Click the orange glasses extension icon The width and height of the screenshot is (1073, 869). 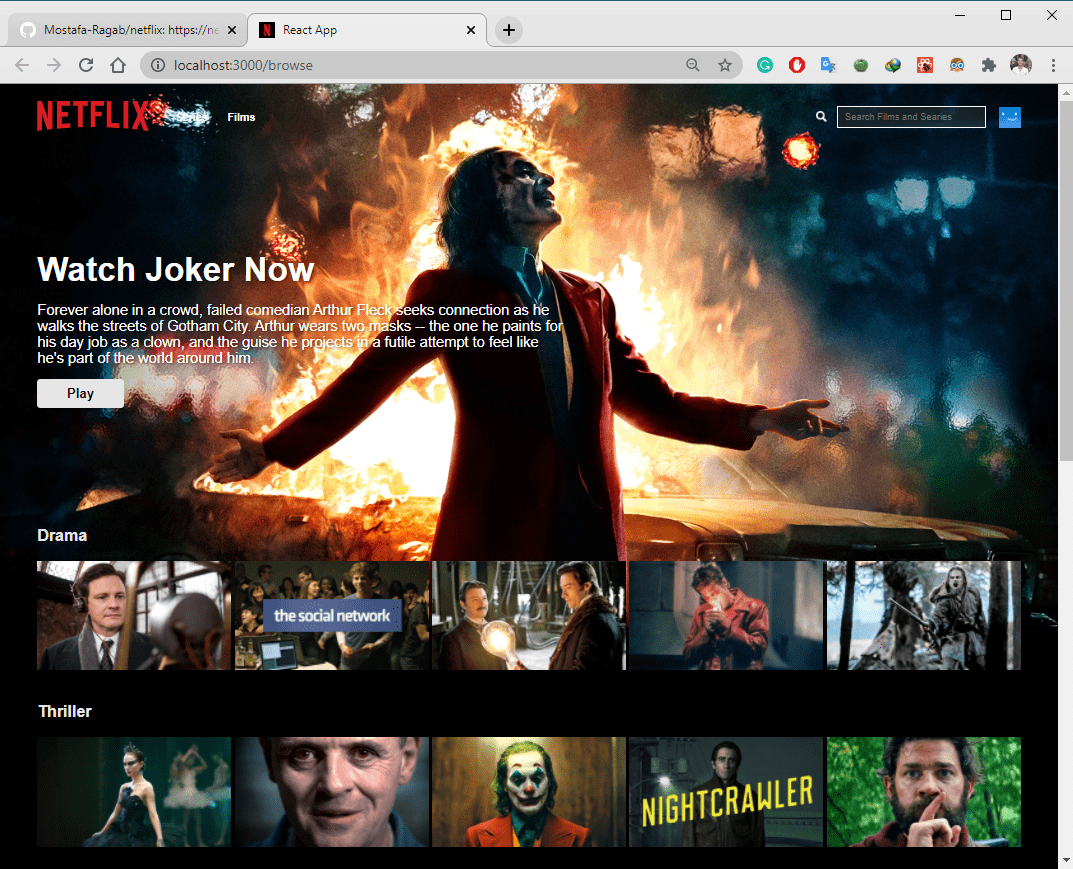pyautogui.click(x=957, y=65)
